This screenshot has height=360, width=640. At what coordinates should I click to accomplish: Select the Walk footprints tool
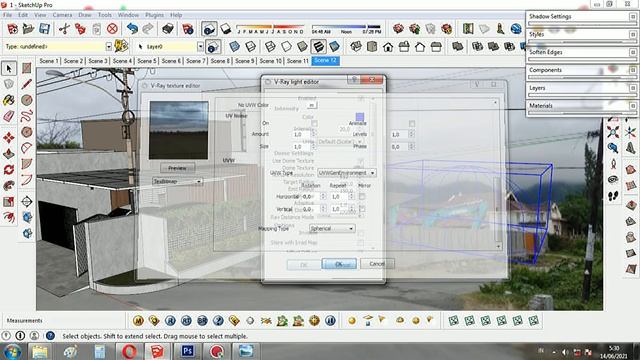pyautogui.click(x=613, y=196)
